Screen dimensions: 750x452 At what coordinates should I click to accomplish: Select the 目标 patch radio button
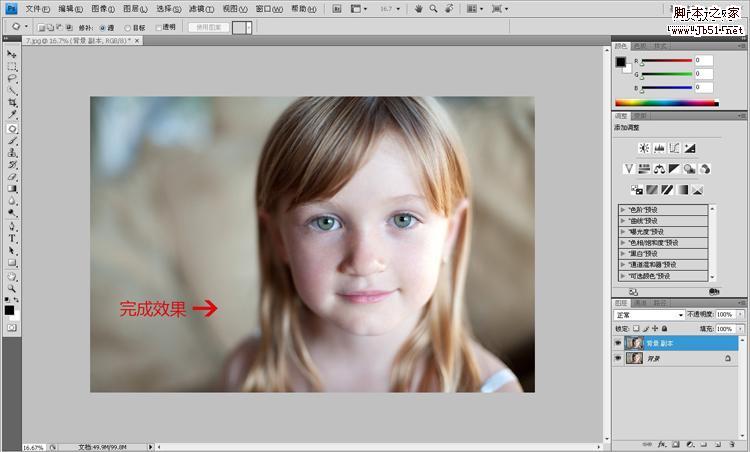[127, 28]
